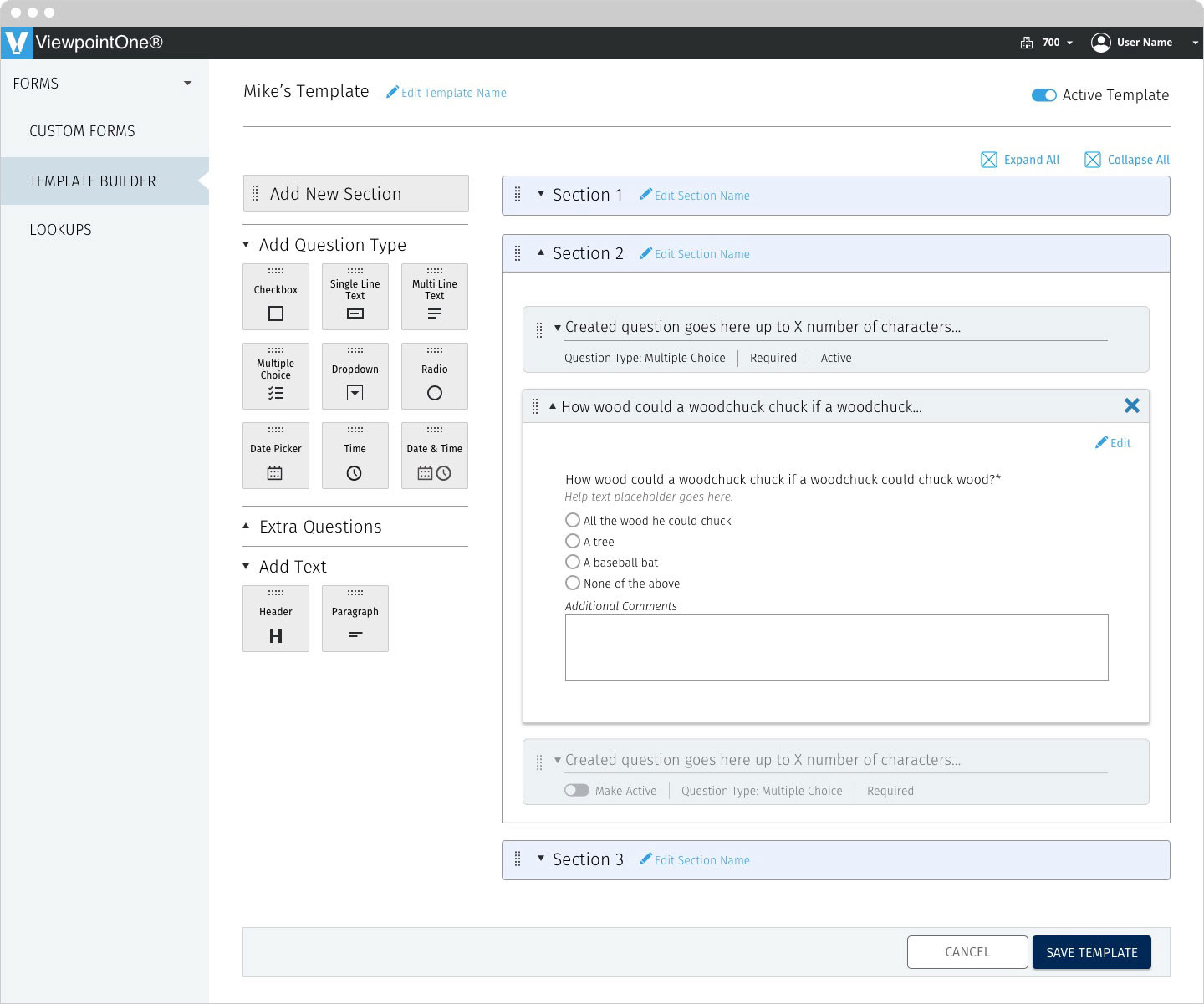1204x1004 pixels.
Task: Add a Single Line Text question tile
Action: click(355, 297)
